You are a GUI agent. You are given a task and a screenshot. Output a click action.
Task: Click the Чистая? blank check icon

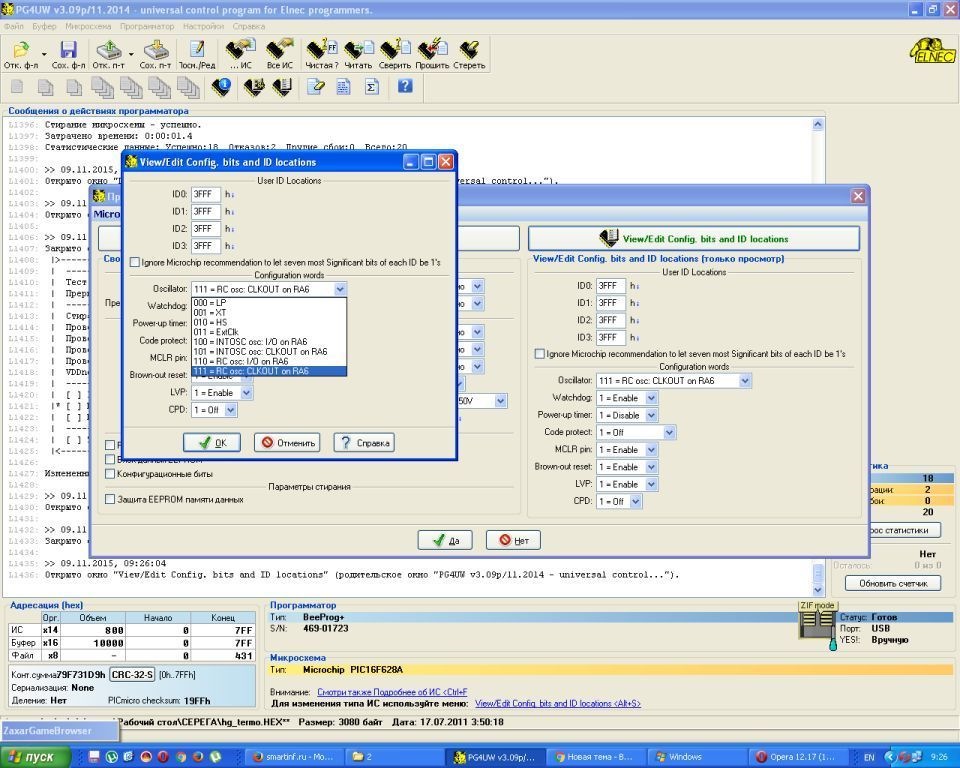pos(321,49)
